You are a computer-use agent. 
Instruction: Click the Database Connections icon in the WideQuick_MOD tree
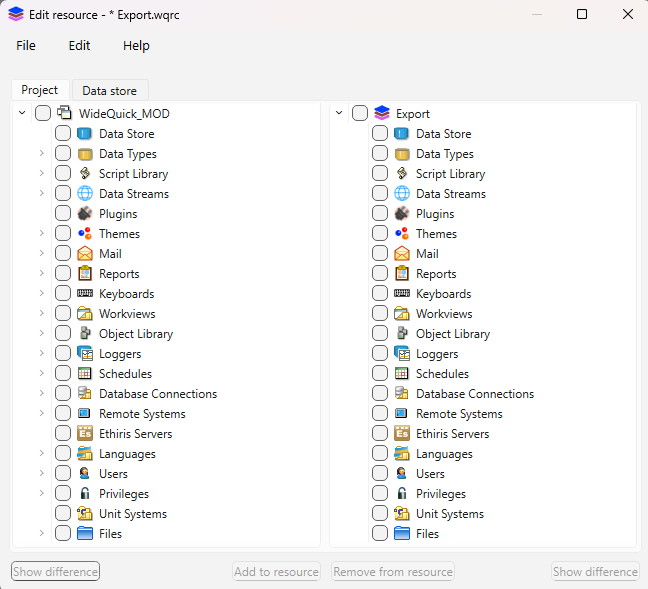[x=85, y=393]
